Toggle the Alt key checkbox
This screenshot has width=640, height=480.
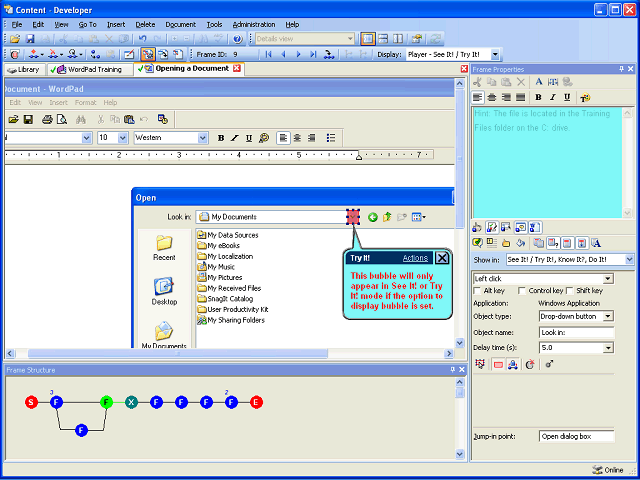[477, 291]
